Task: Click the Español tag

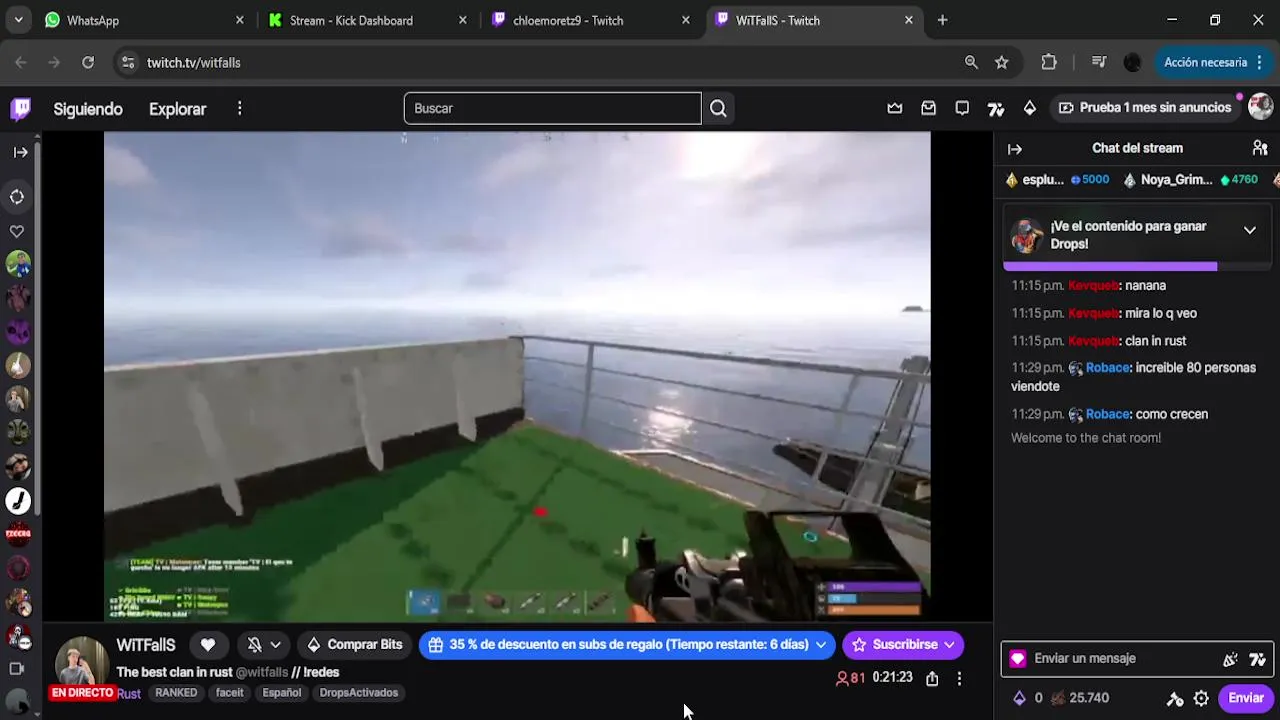Action: [281, 693]
